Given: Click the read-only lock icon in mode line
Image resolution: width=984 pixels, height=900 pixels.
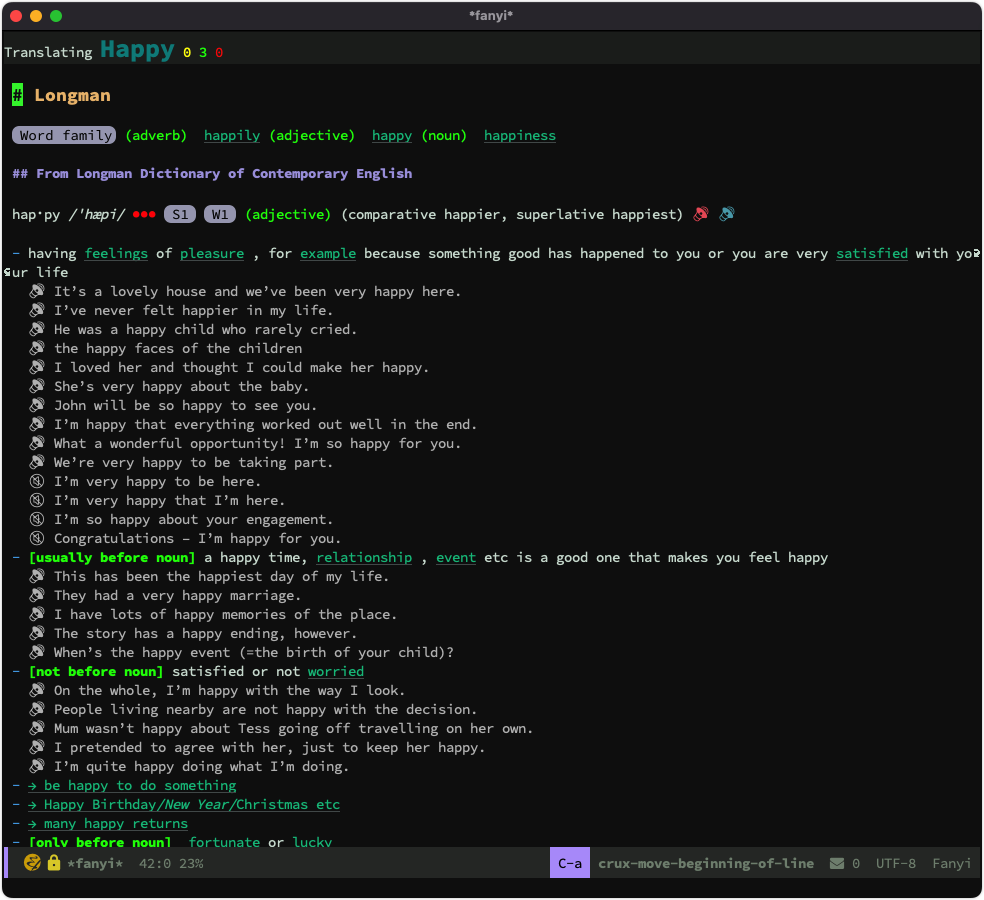Looking at the screenshot, I should point(54,863).
